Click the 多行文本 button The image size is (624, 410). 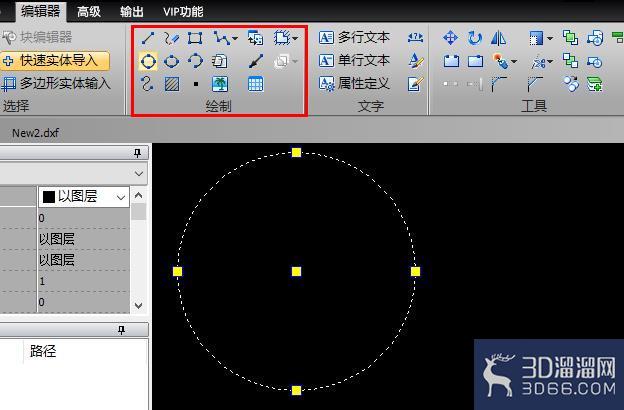click(x=354, y=38)
